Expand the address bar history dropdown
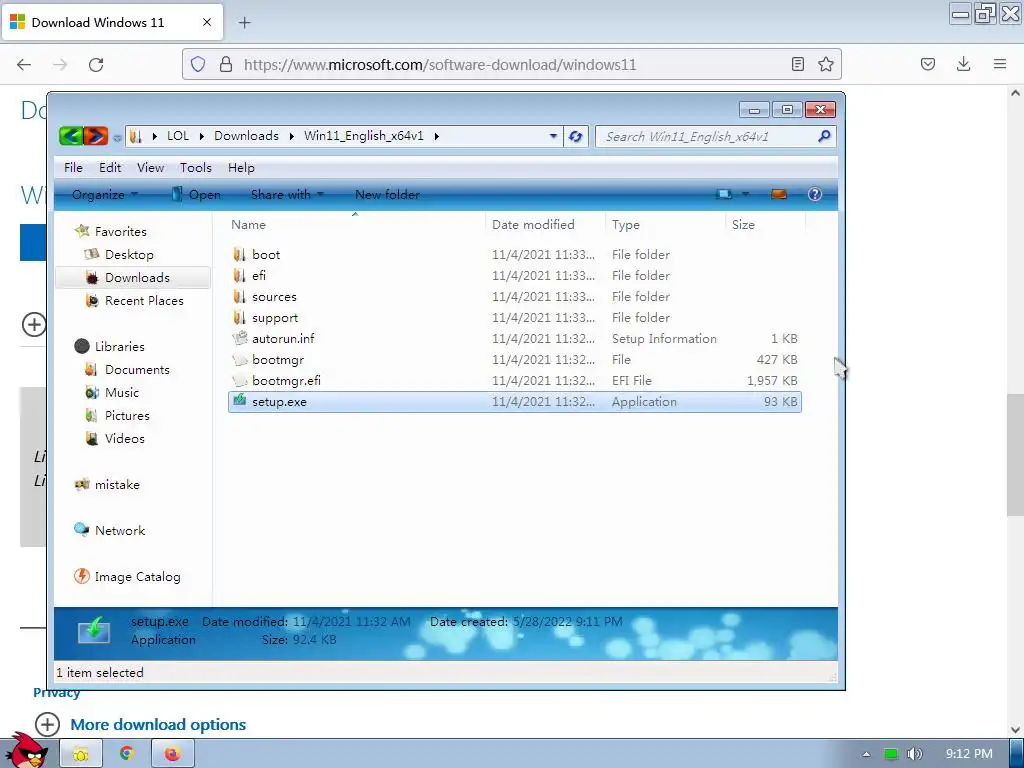 553,136
